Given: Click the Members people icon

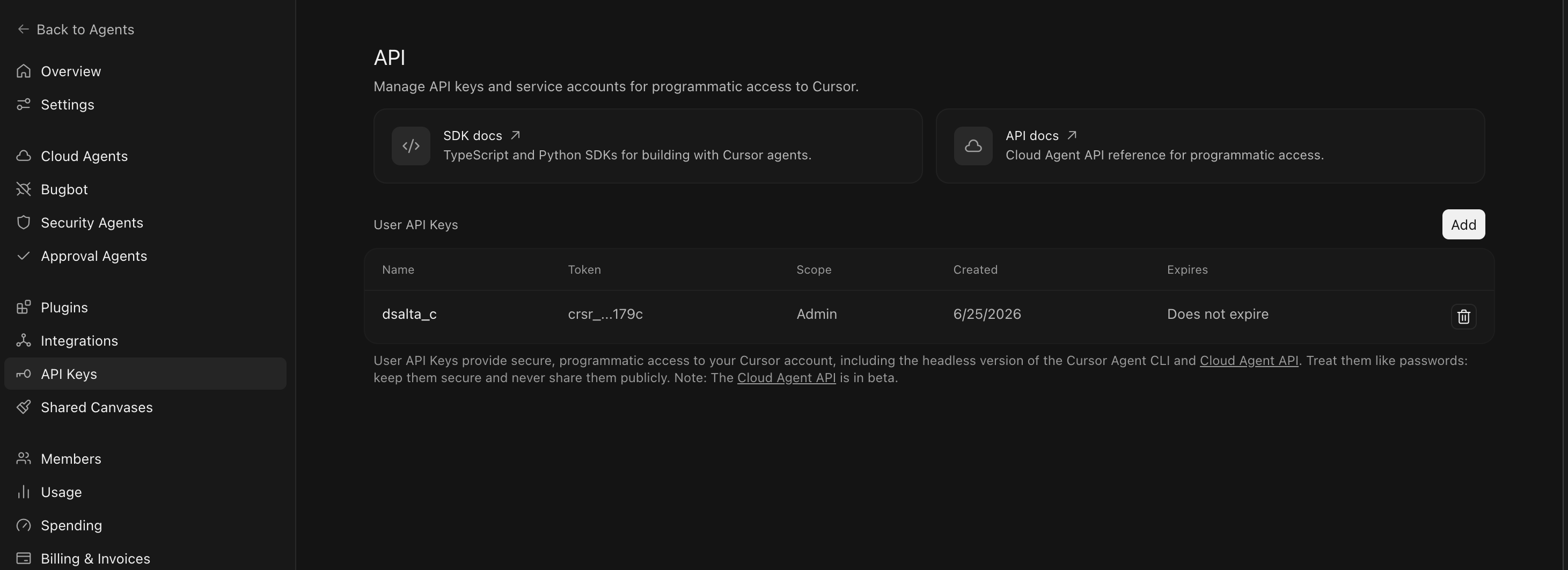Looking at the screenshot, I should coord(23,458).
